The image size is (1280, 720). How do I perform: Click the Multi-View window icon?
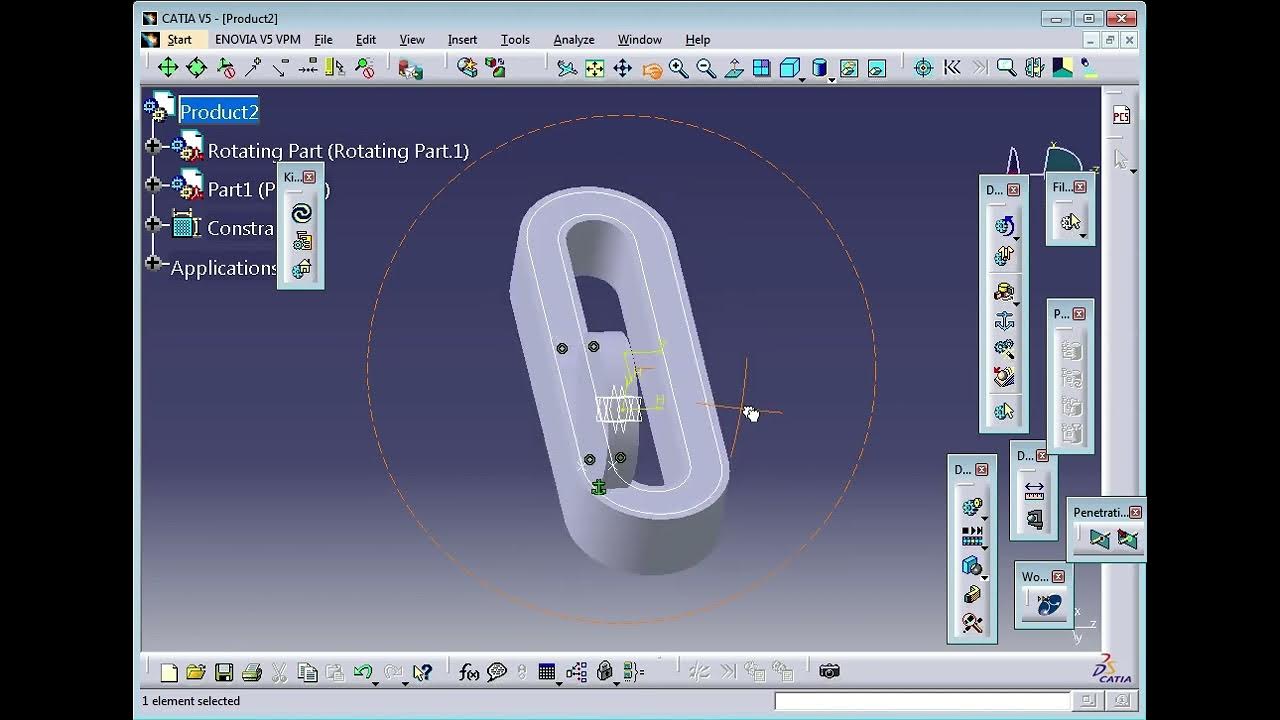761,68
